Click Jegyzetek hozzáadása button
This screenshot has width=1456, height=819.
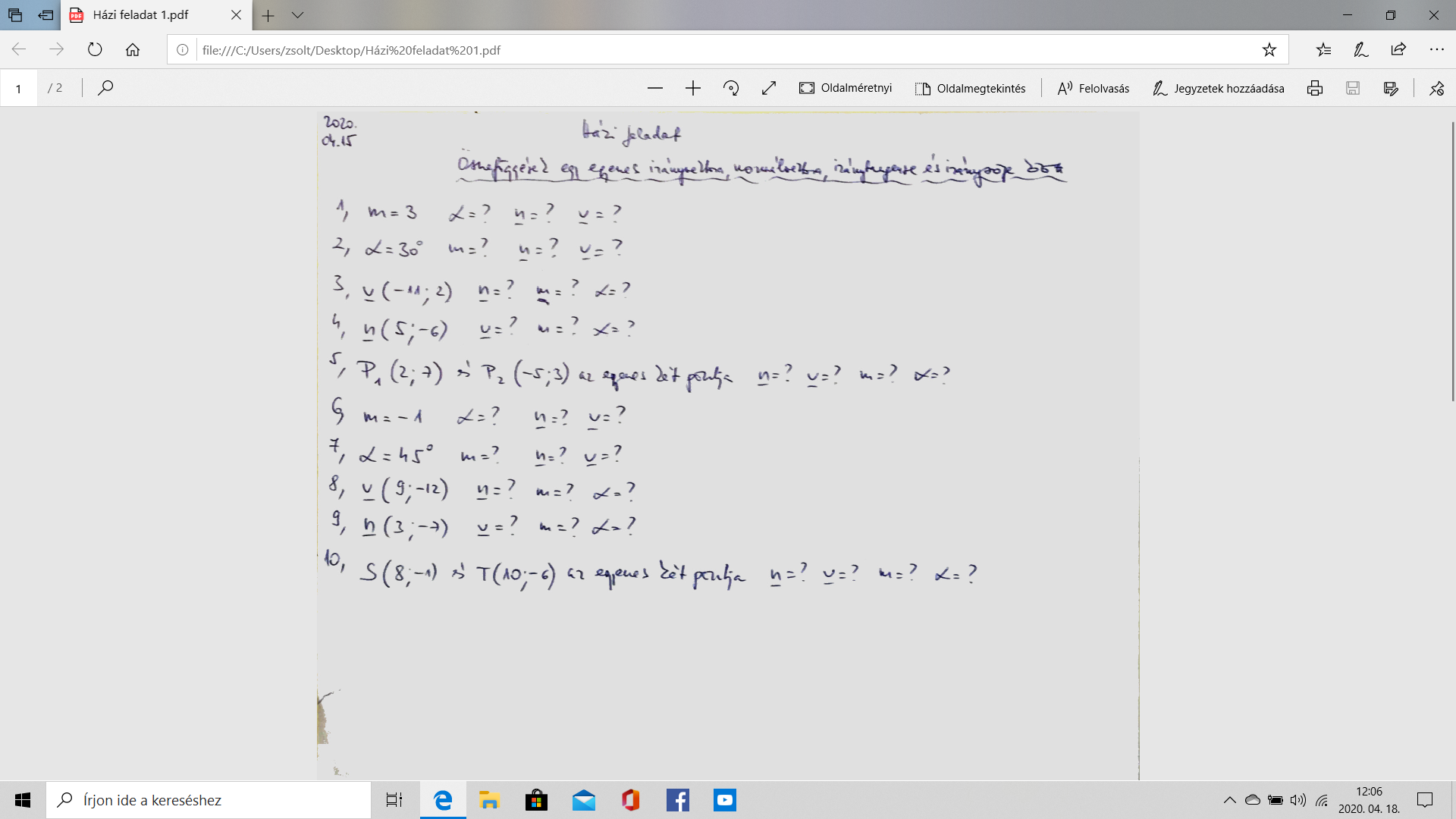1218,89
